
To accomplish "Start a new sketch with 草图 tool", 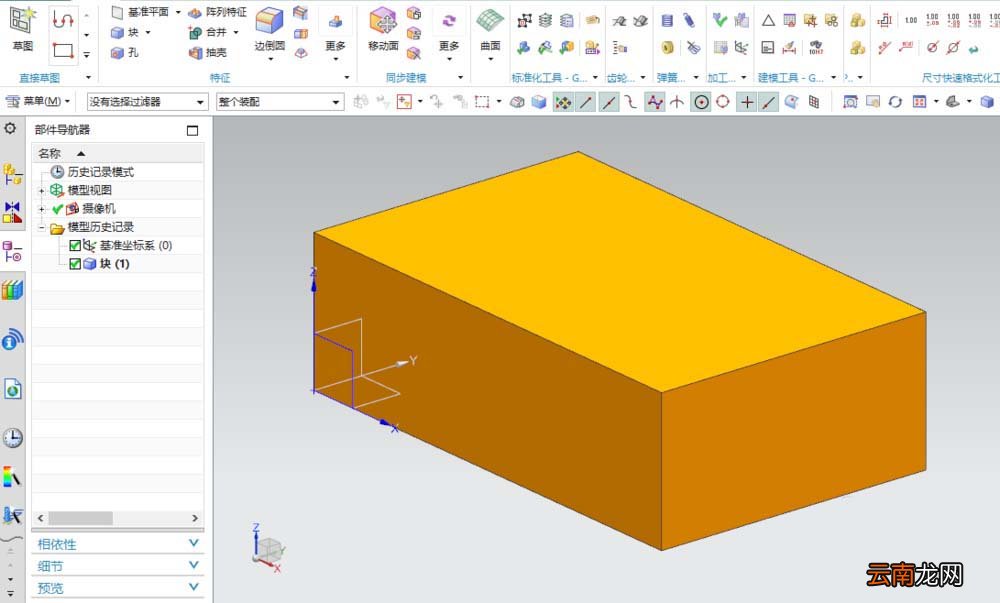I will click(x=23, y=29).
